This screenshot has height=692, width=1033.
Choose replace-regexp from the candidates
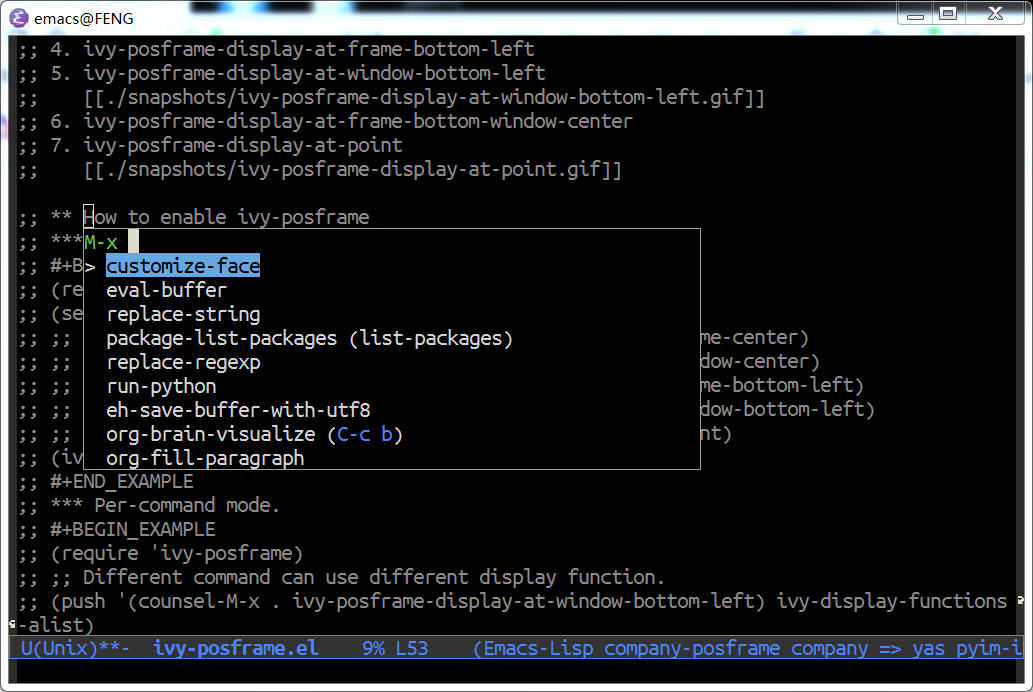point(183,362)
